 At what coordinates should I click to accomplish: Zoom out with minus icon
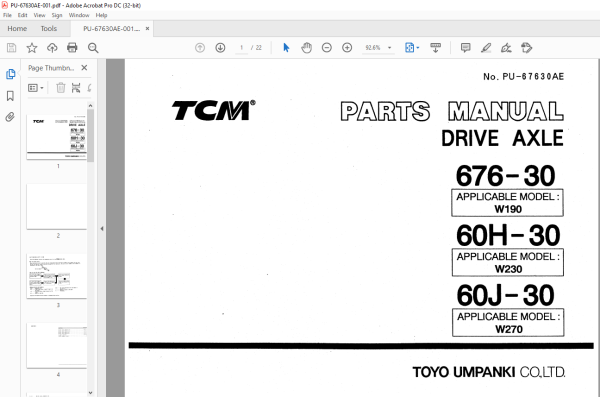tap(326, 47)
